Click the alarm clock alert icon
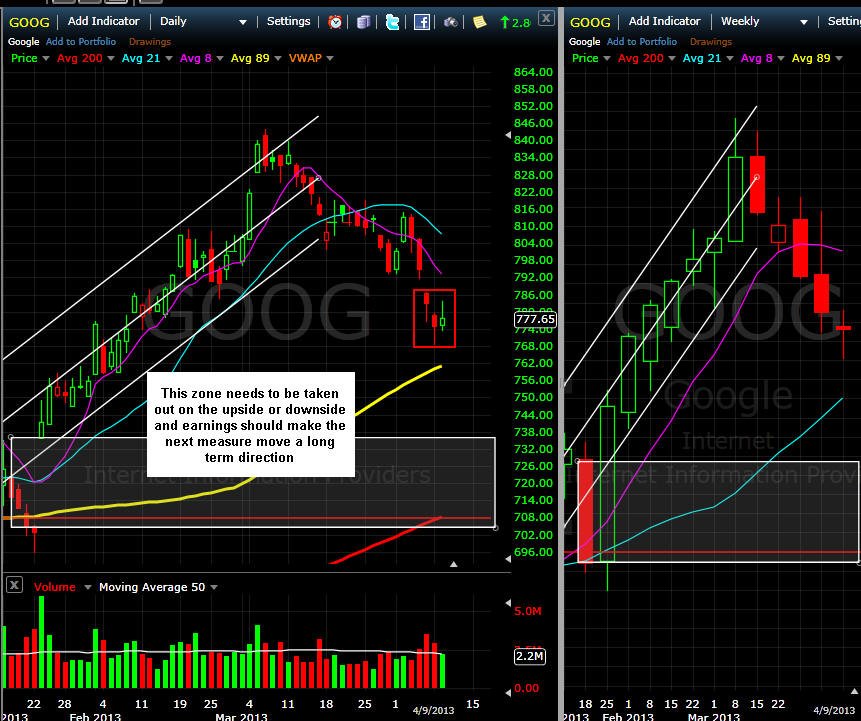Screen dimensions: 861x721 click(x=335, y=22)
